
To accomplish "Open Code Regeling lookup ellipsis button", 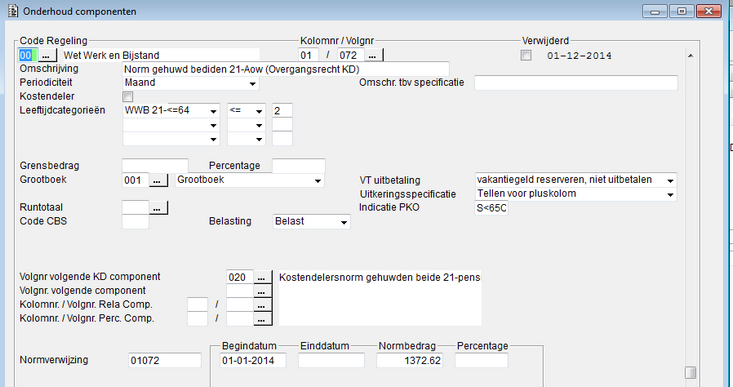I will [46, 55].
